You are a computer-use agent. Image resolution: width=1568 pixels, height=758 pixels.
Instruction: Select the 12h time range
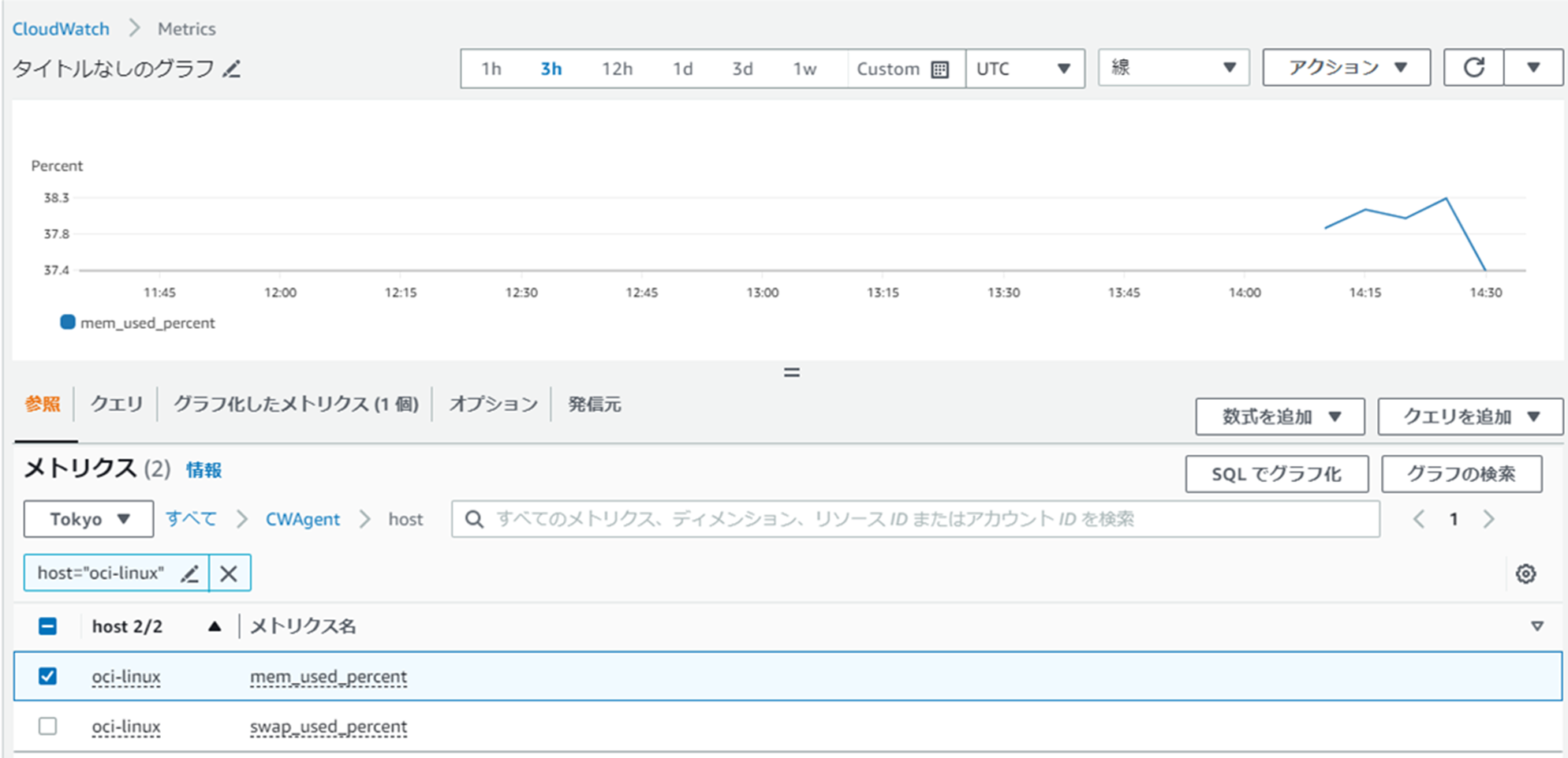(617, 69)
